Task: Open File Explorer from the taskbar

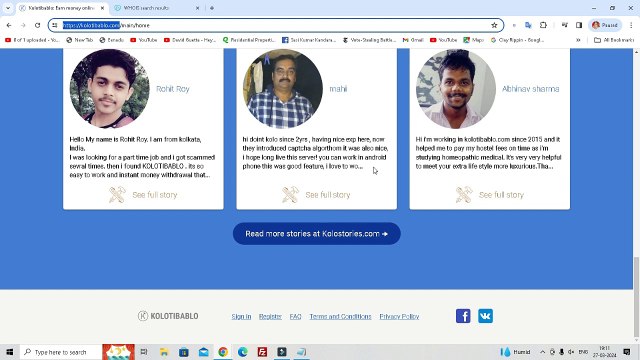Action: 164,352
